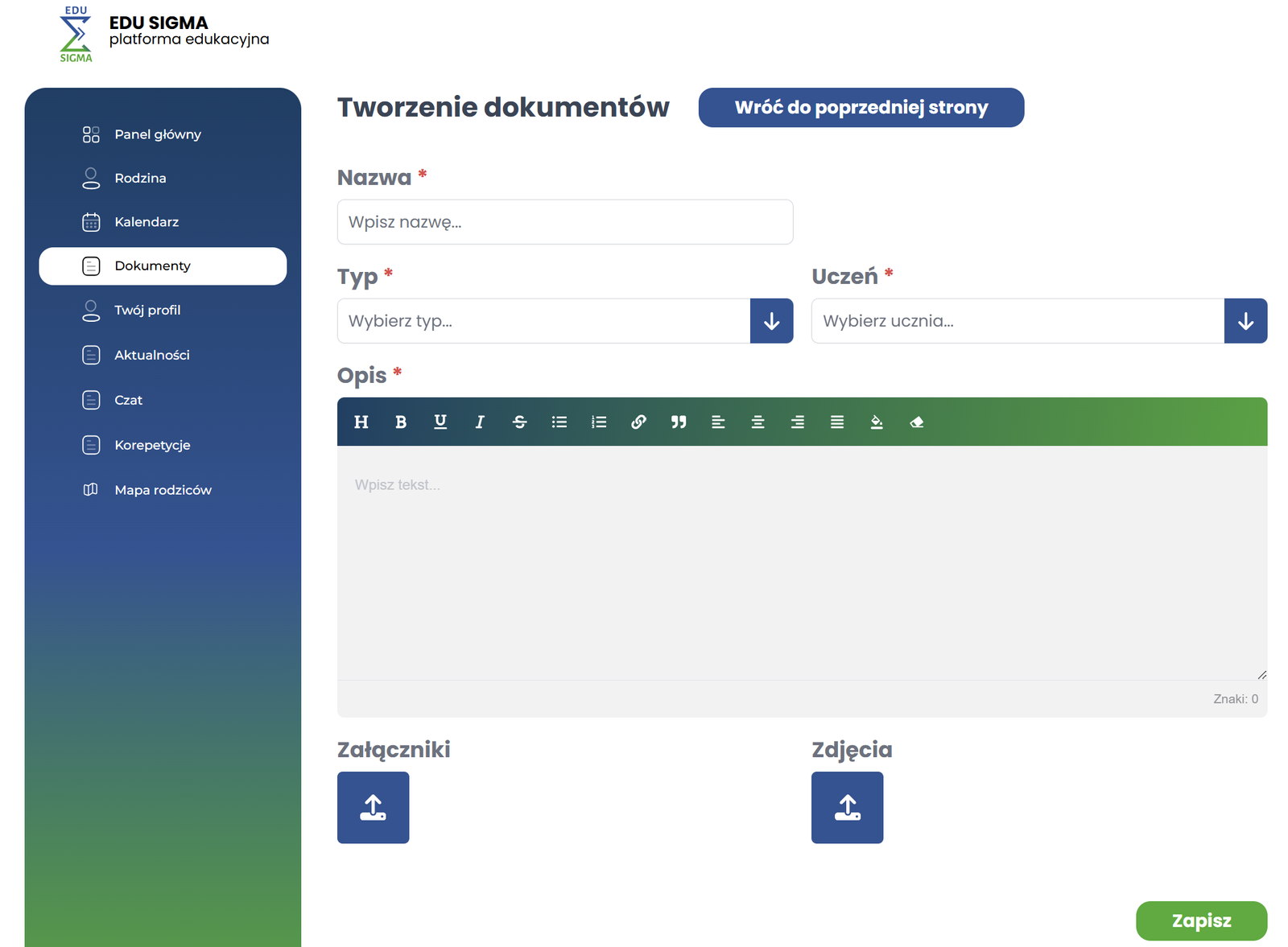Open Kalendarz from the sidebar

coord(147,222)
